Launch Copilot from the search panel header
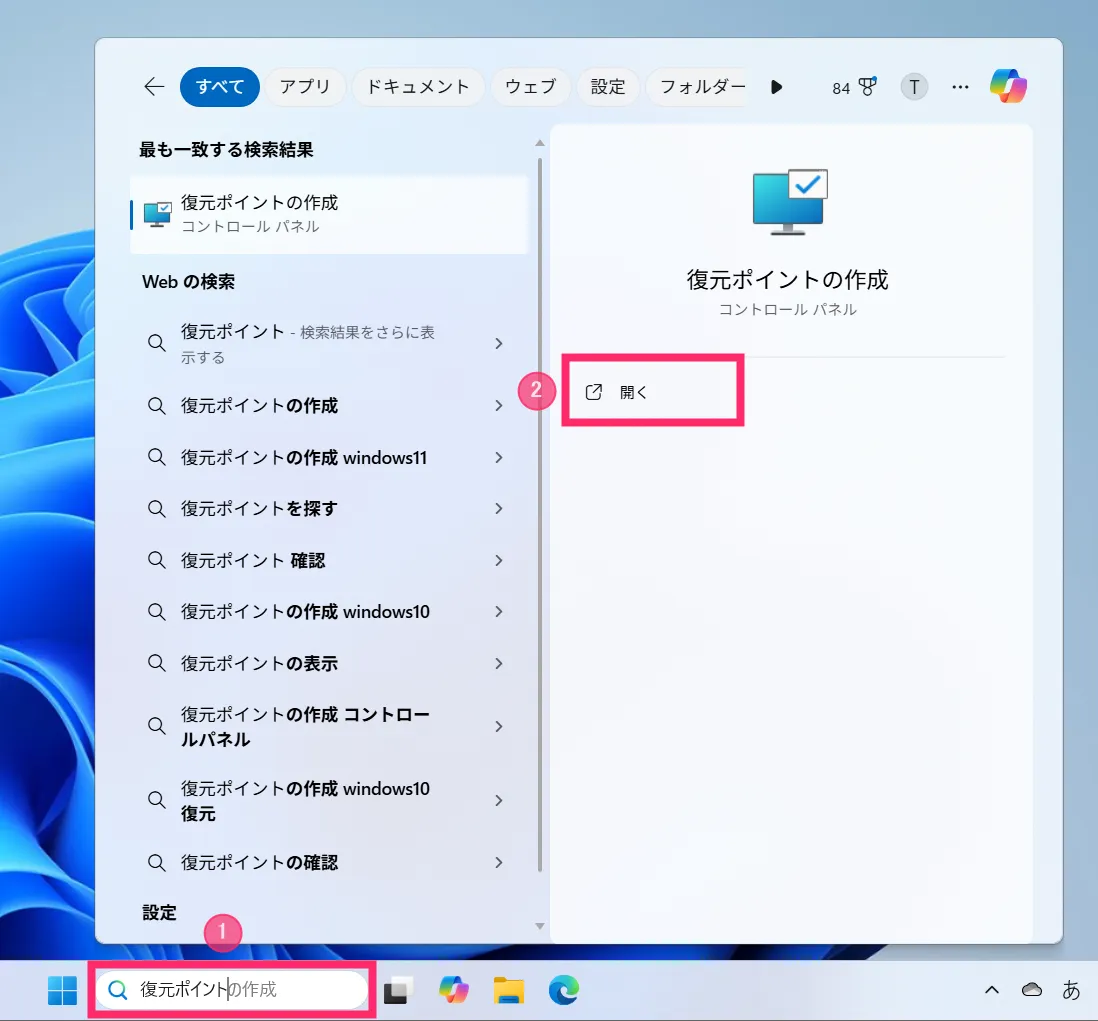This screenshot has width=1098, height=1021. tap(1008, 86)
